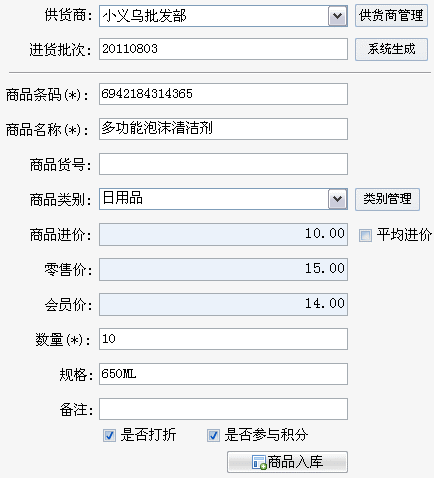The width and height of the screenshot is (434, 478).
Task: Open the 供货商 dropdown arrow
Action: [337, 16]
